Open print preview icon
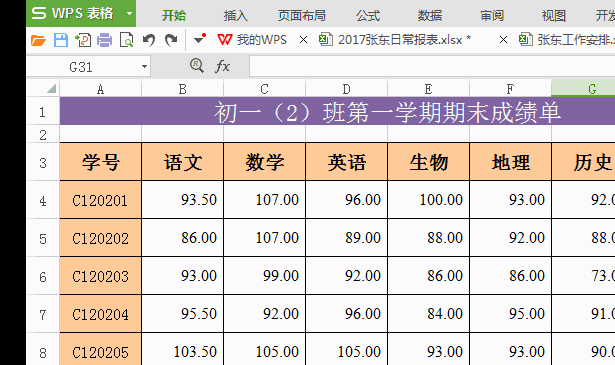 (x=126, y=40)
